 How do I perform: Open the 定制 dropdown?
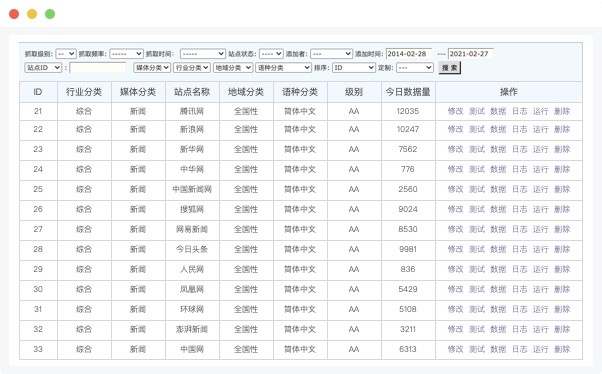(x=415, y=68)
